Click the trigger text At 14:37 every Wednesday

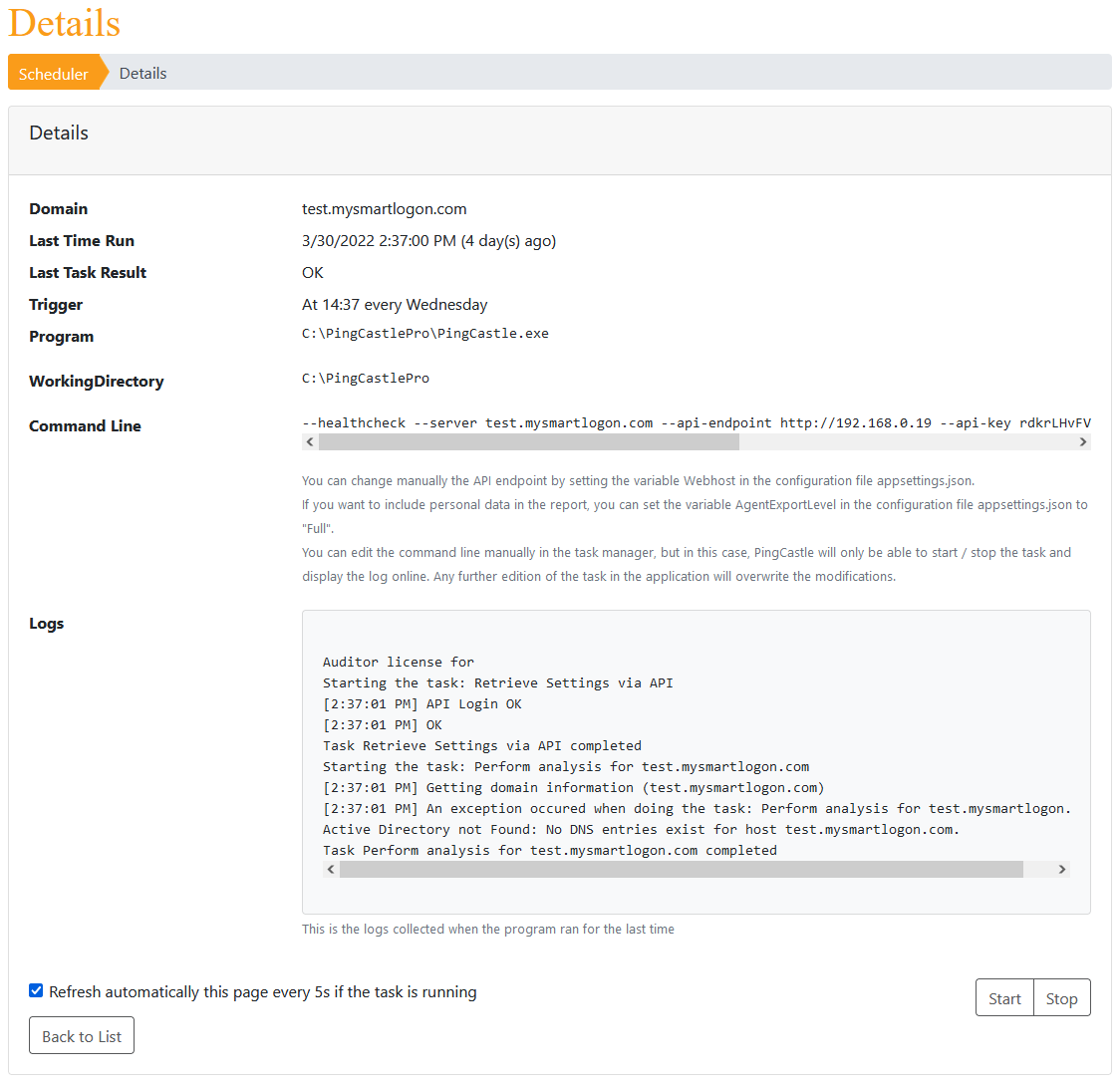[395, 304]
